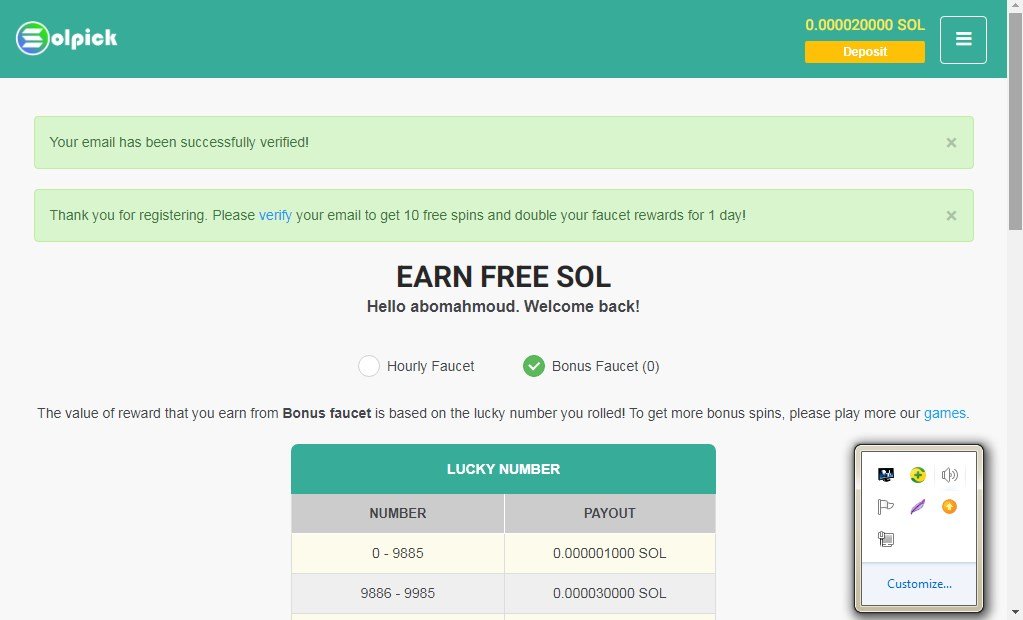Click the orange up-arrow tray icon
This screenshot has height=620, width=1023.
[949, 506]
